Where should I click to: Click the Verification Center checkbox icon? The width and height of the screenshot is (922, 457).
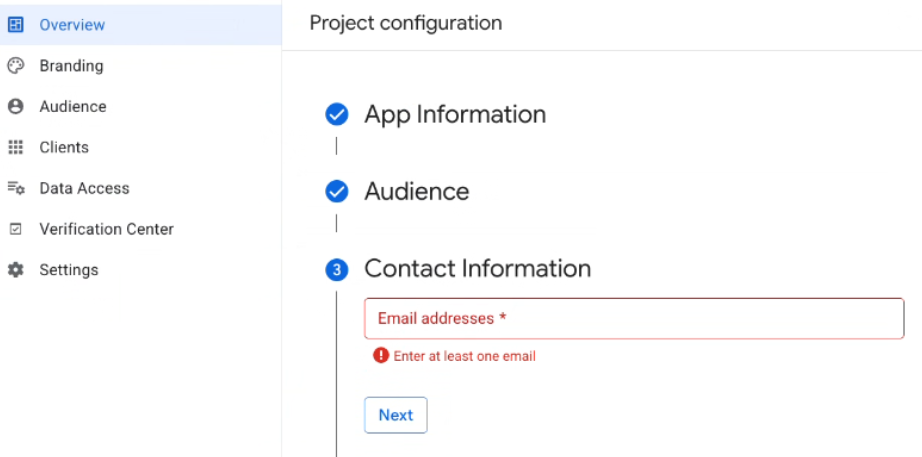(15, 229)
